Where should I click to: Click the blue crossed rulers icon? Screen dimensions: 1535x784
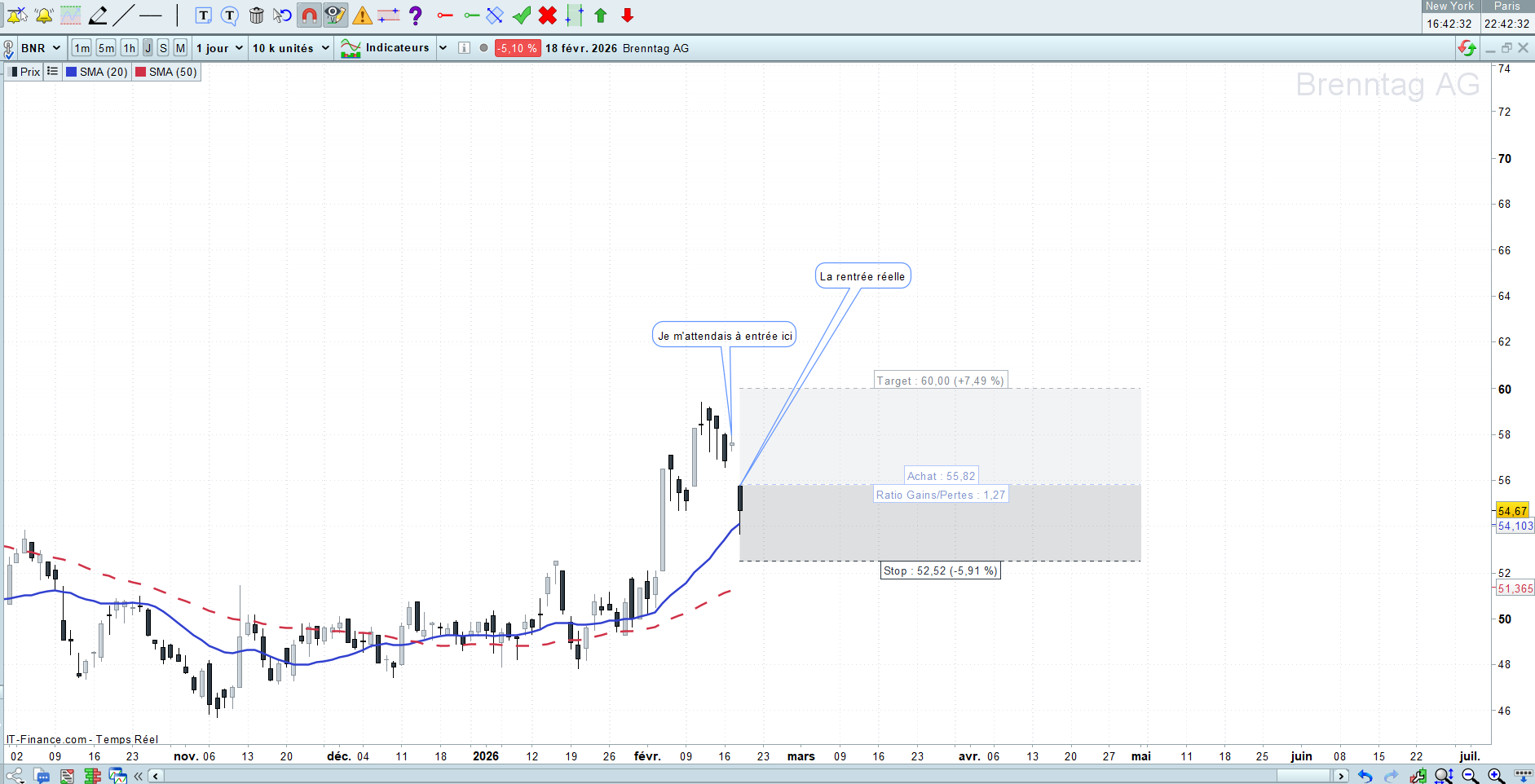coord(495,15)
